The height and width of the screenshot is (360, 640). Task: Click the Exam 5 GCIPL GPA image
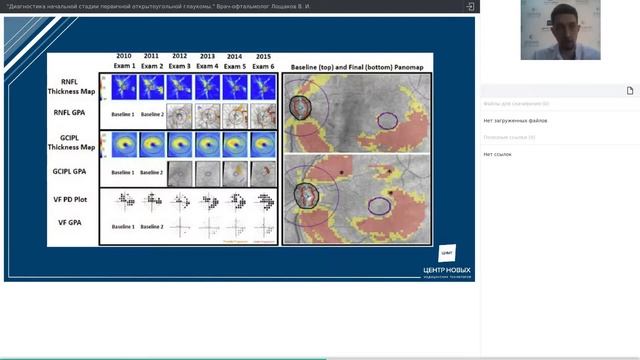[x=235, y=174]
